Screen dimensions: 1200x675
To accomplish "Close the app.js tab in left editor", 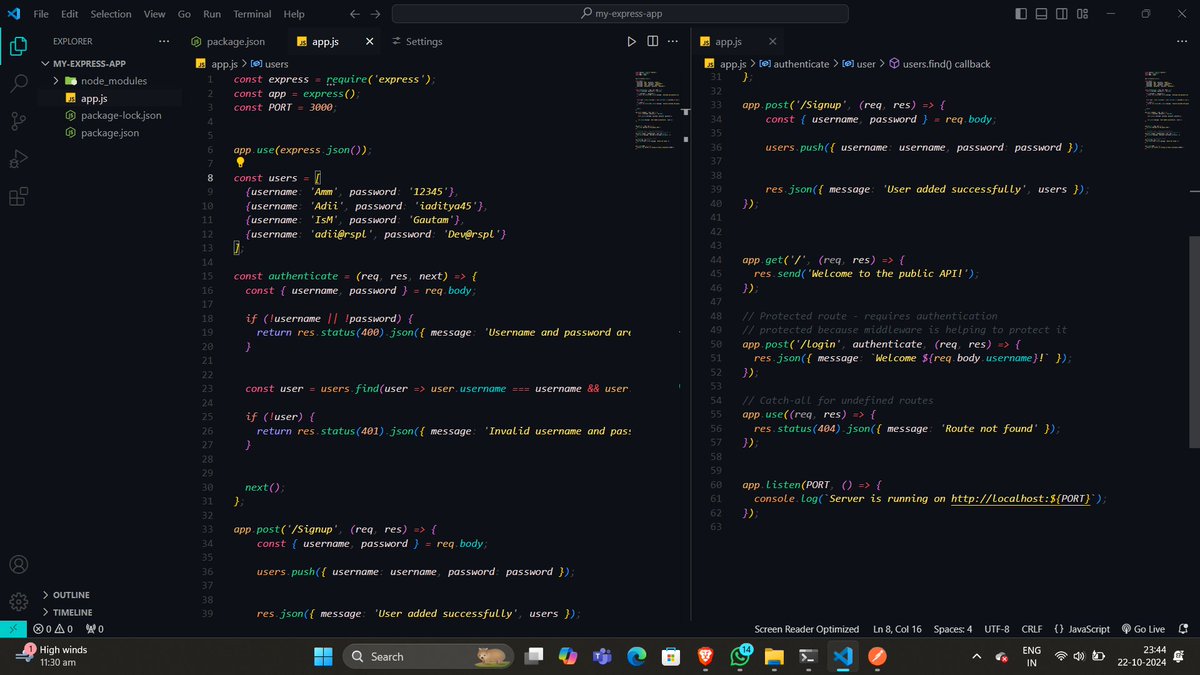I will [369, 41].
